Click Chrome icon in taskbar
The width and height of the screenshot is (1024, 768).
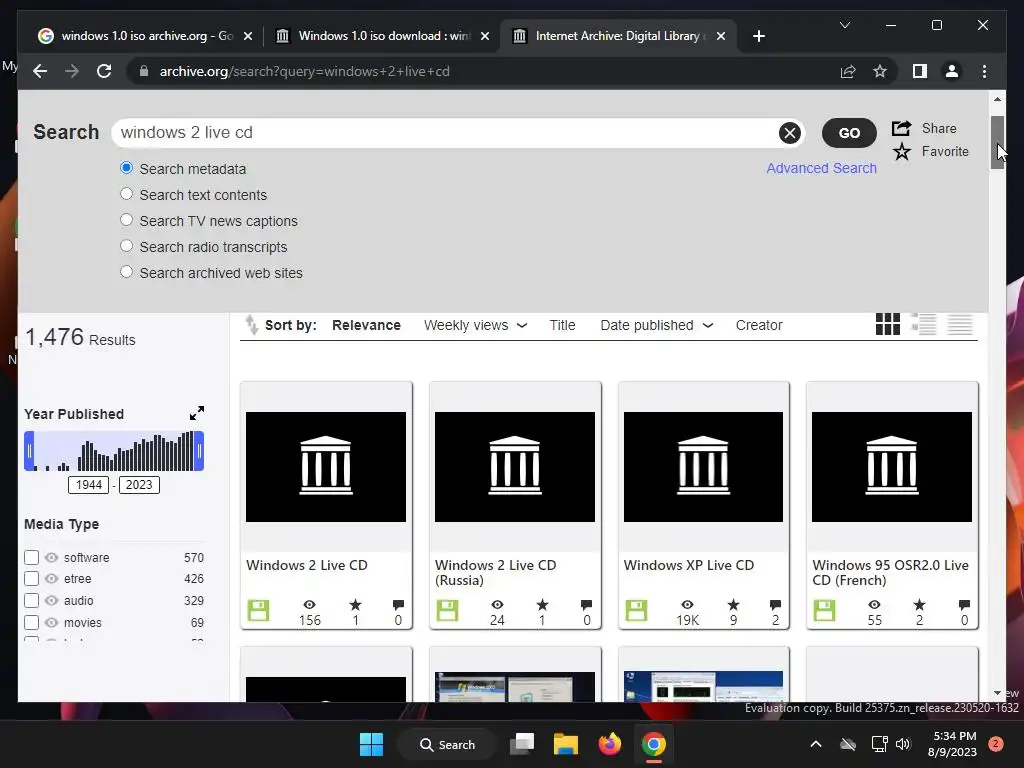653,744
